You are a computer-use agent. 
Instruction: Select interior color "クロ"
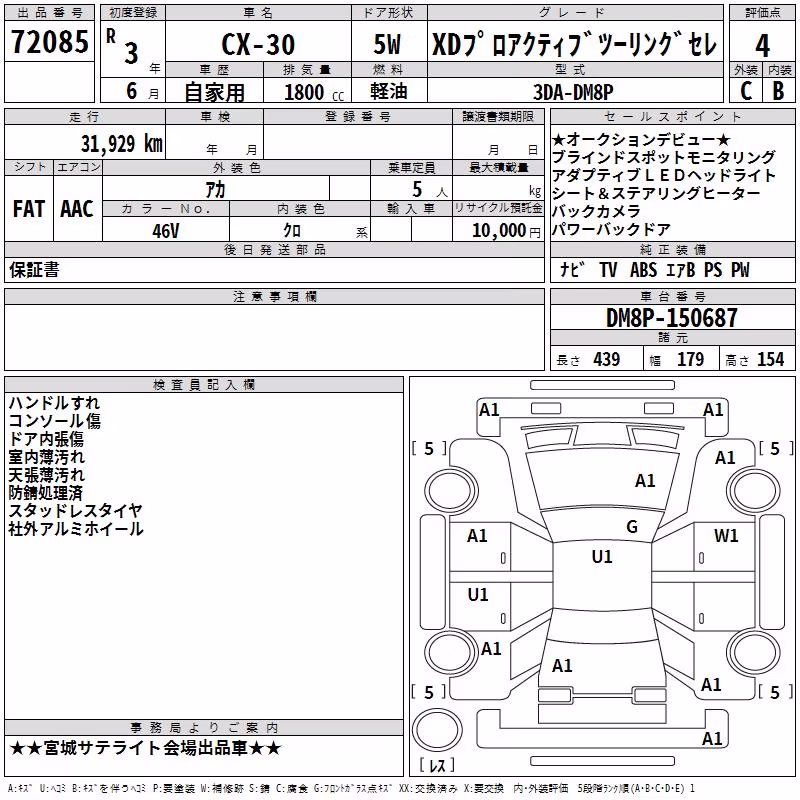(x=292, y=231)
